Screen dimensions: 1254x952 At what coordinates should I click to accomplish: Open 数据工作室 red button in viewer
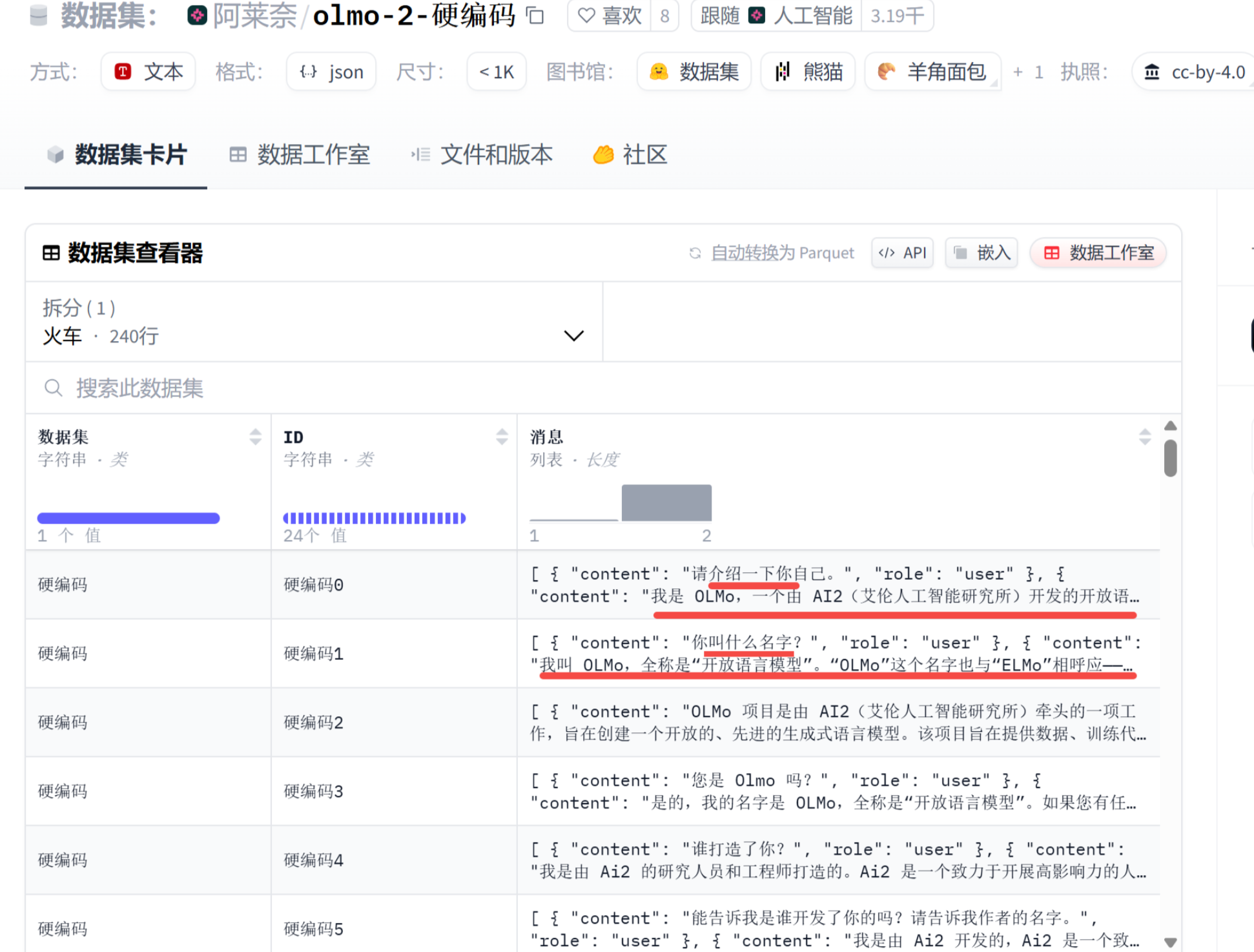1098,253
